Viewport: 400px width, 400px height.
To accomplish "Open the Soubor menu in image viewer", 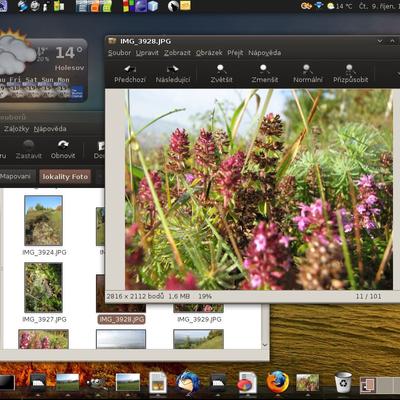I will [119, 53].
